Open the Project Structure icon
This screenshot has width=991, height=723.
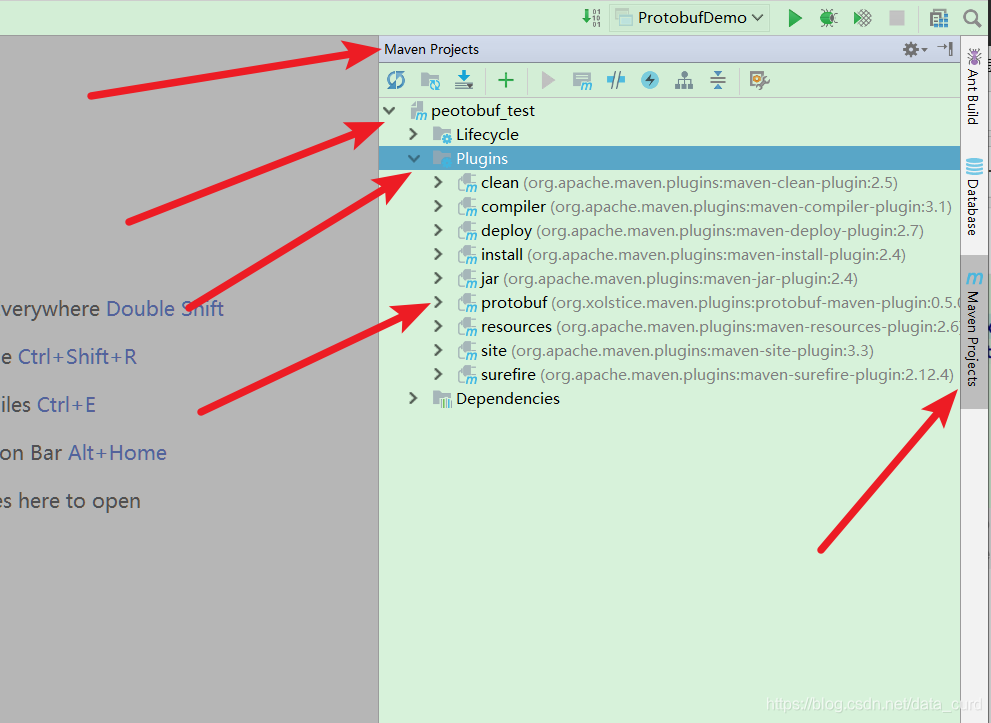point(939,18)
